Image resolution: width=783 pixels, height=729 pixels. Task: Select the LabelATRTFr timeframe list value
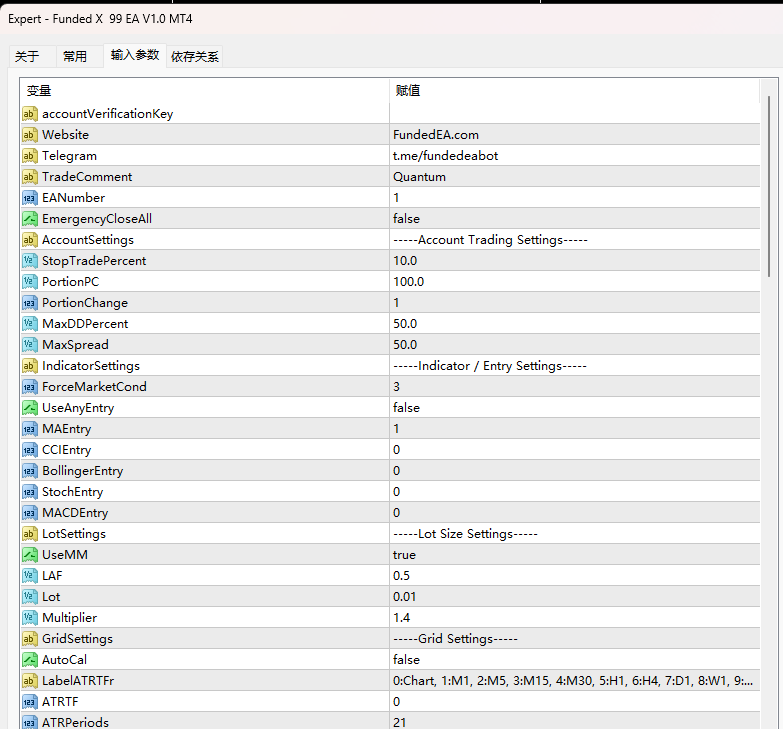(x=575, y=681)
